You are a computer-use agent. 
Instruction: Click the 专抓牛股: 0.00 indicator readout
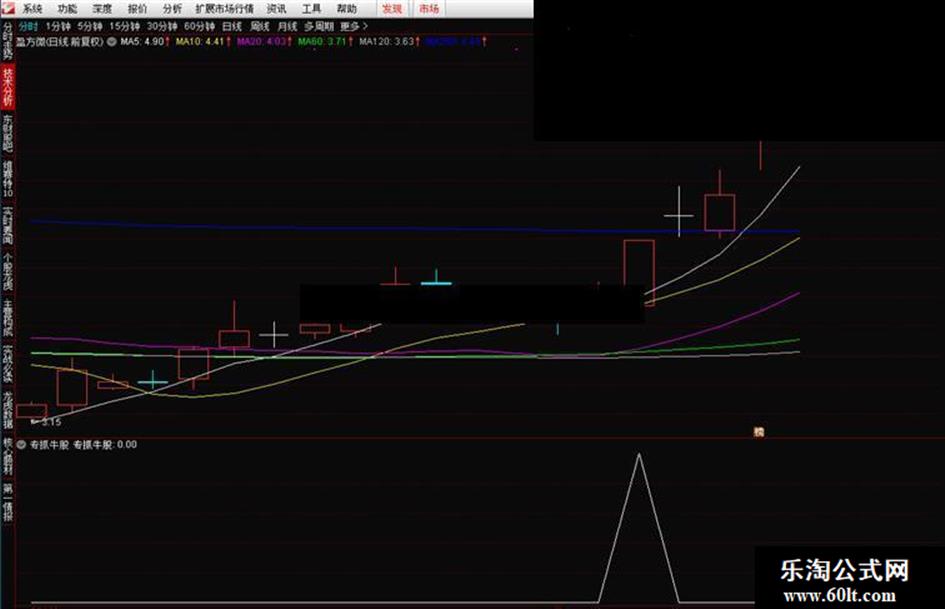click(105, 445)
